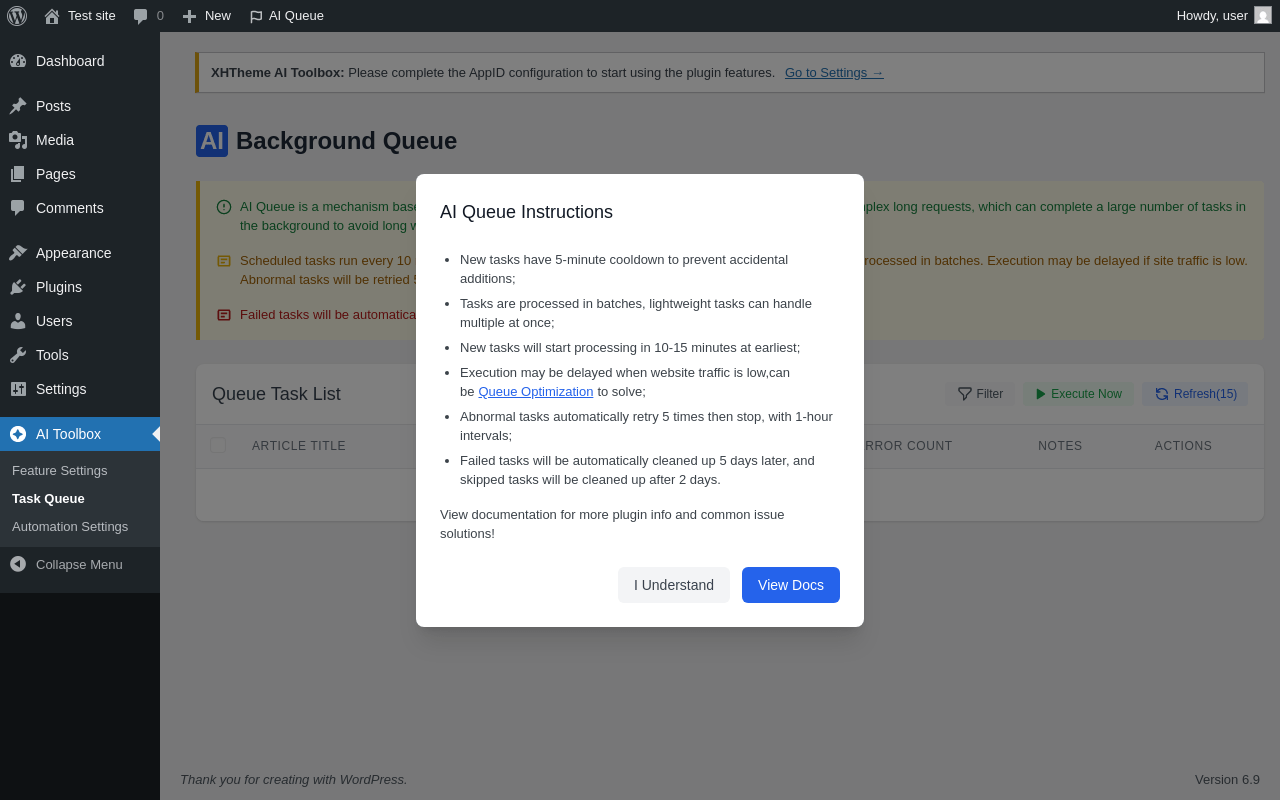Click the Plugins plug icon
Viewport: 1280px width, 800px height.
coord(18,287)
